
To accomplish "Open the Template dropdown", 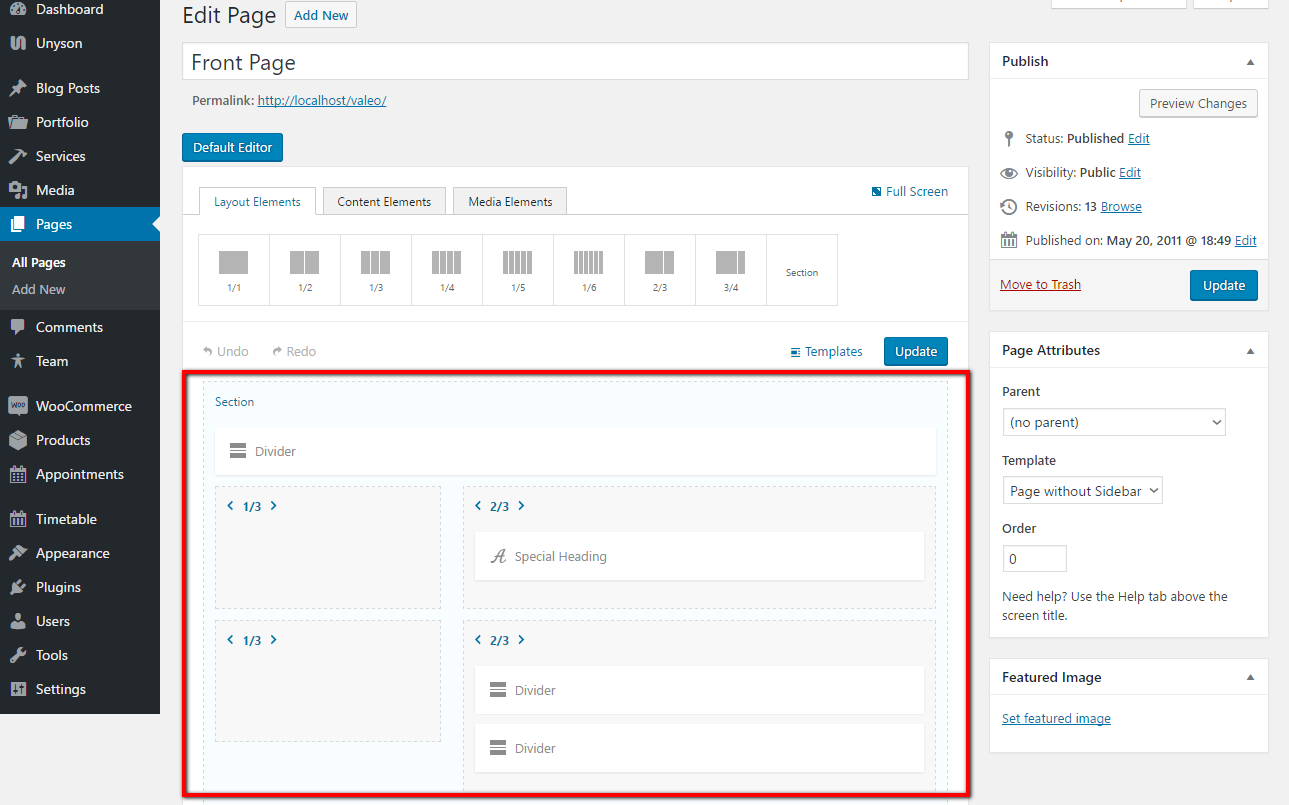I will coord(1082,491).
